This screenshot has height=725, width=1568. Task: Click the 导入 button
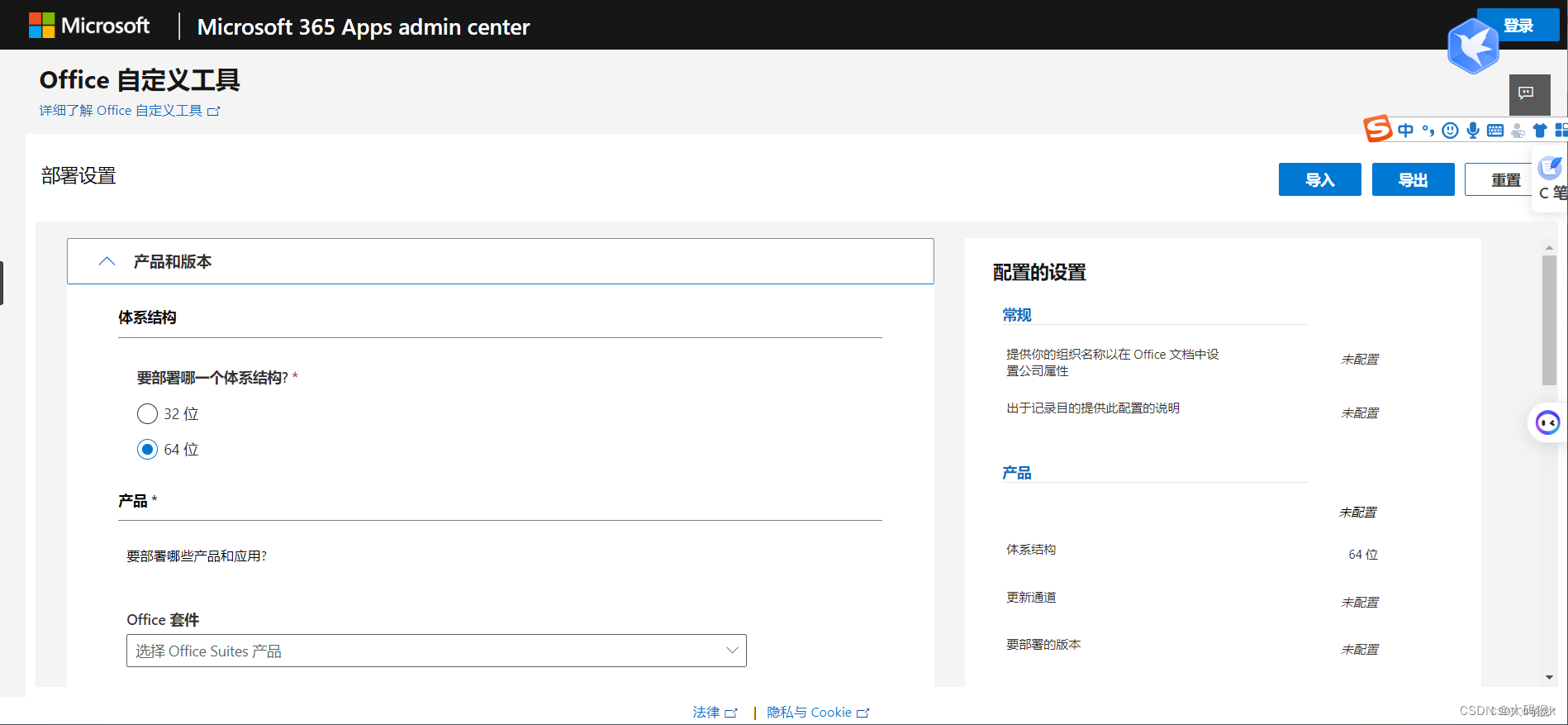pyautogui.click(x=1320, y=179)
